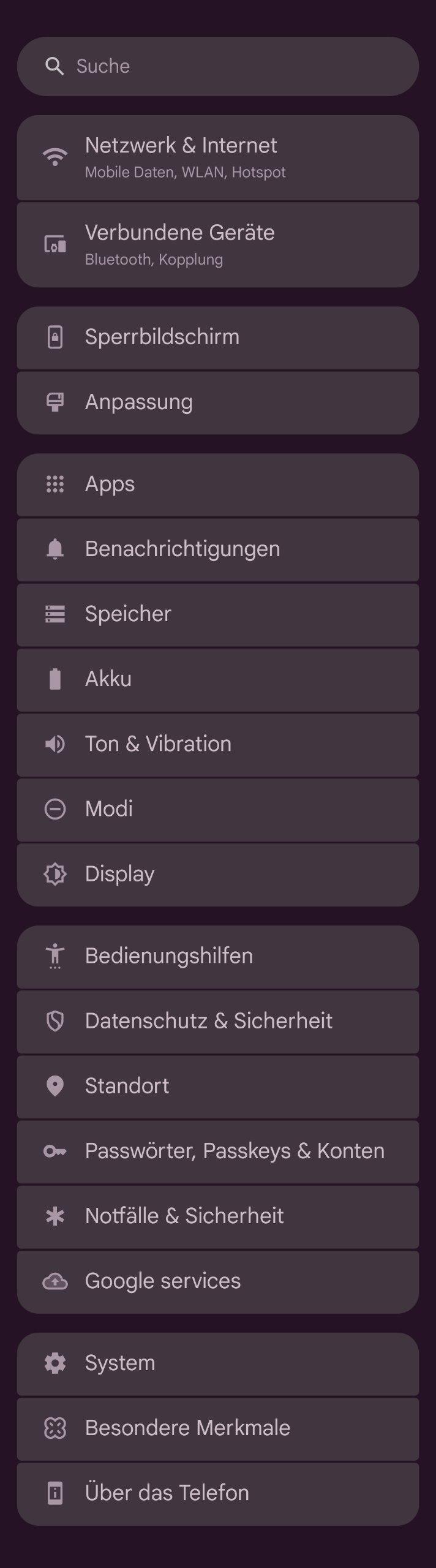Focus the Suche search field
Viewport: 436px width, 1568px height.
coord(233,66)
